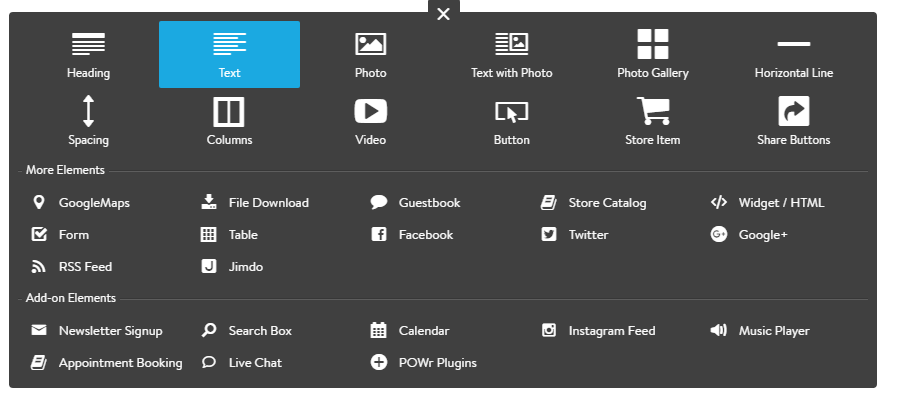Add a Store Item element

pyautogui.click(x=653, y=121)
